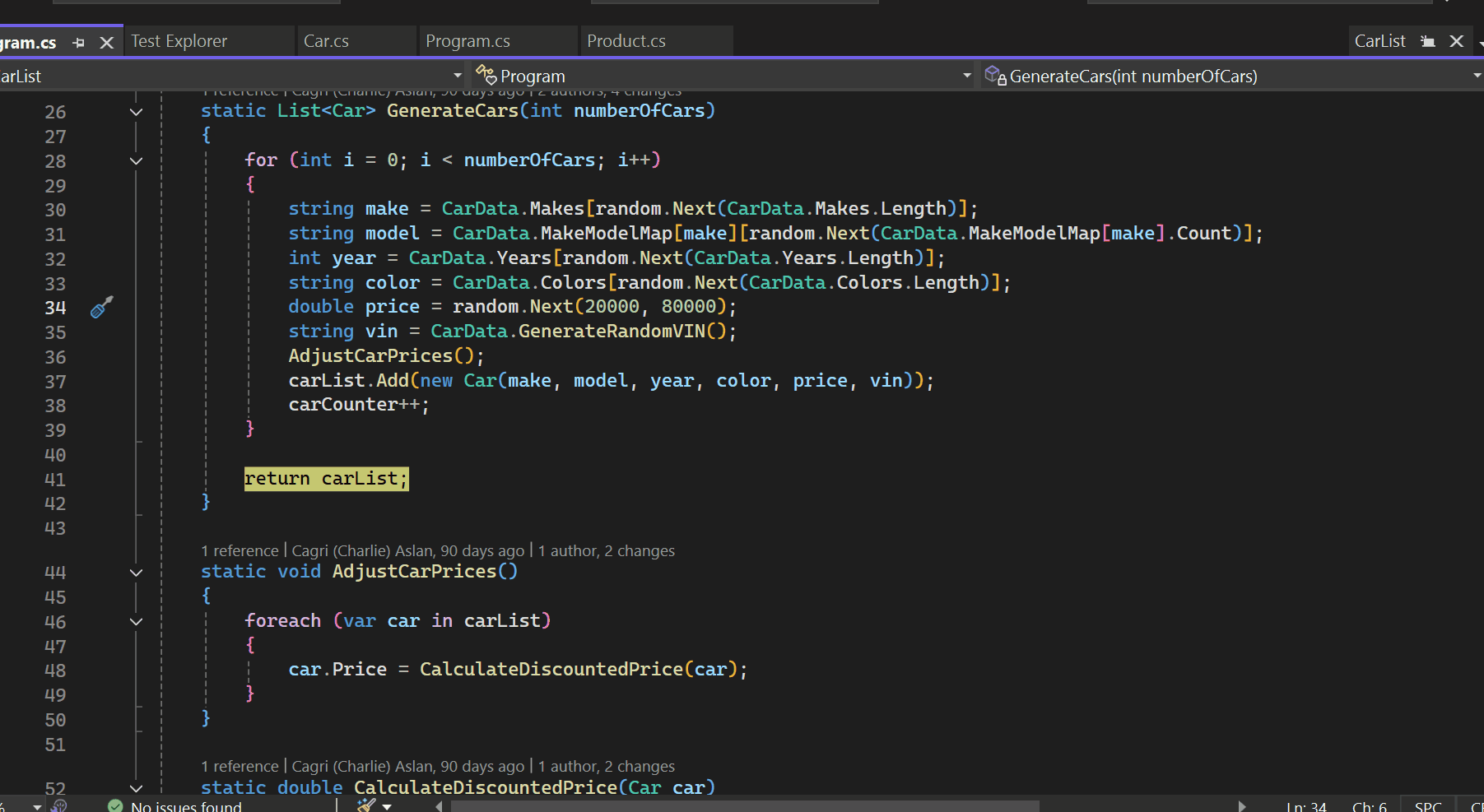
Task: Click the IntelliCode icon in the status strip
Action: tap(58, 805)
